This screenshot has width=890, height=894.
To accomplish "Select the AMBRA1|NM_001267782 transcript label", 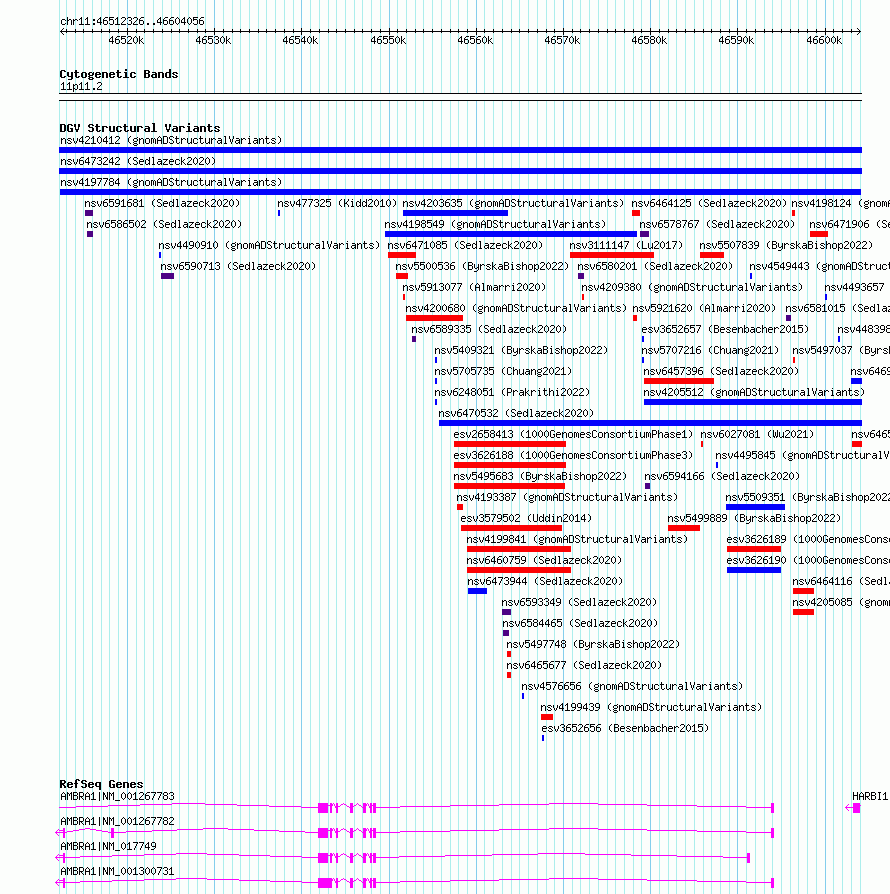I will (117, 822).
